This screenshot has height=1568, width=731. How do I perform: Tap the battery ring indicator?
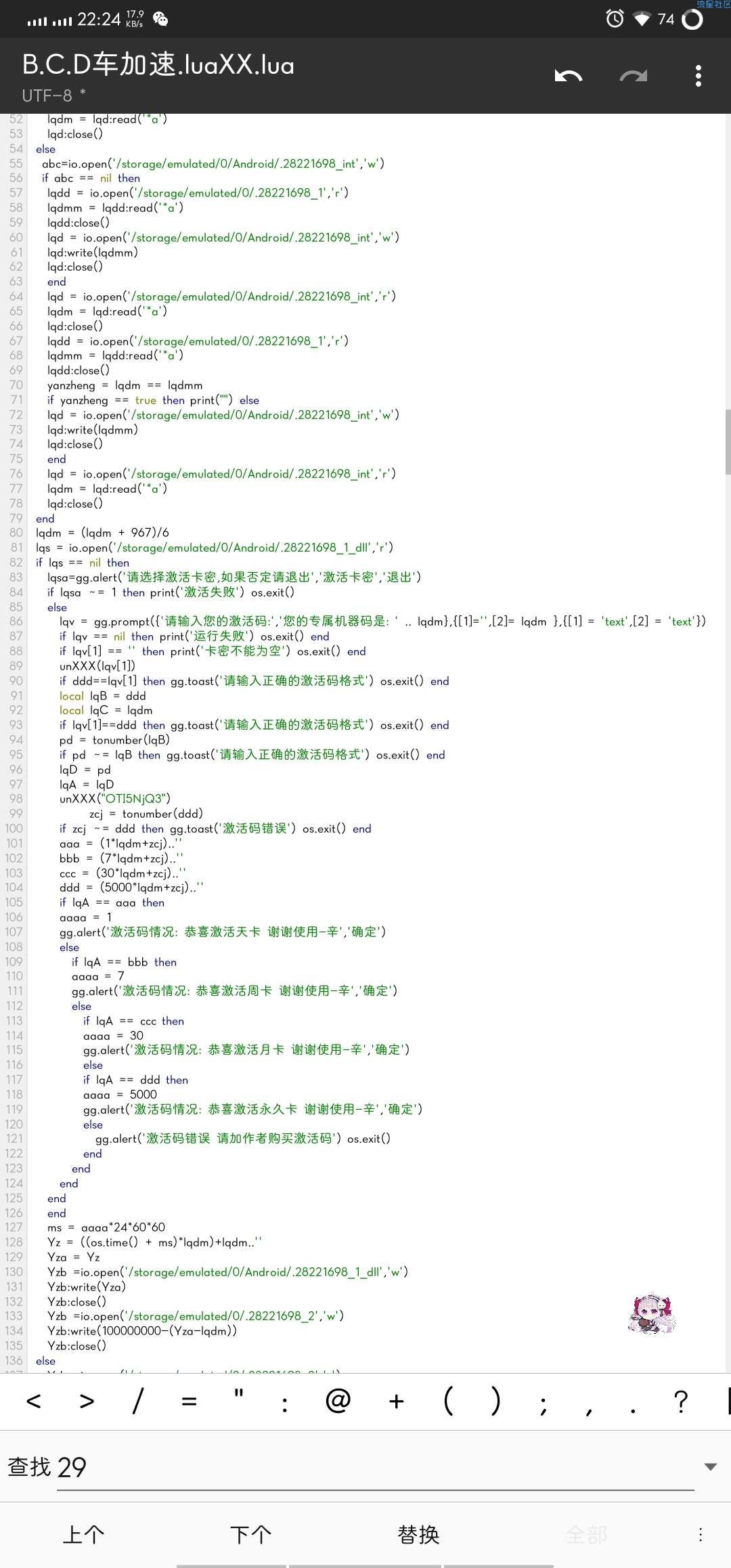tap(692, 19)
